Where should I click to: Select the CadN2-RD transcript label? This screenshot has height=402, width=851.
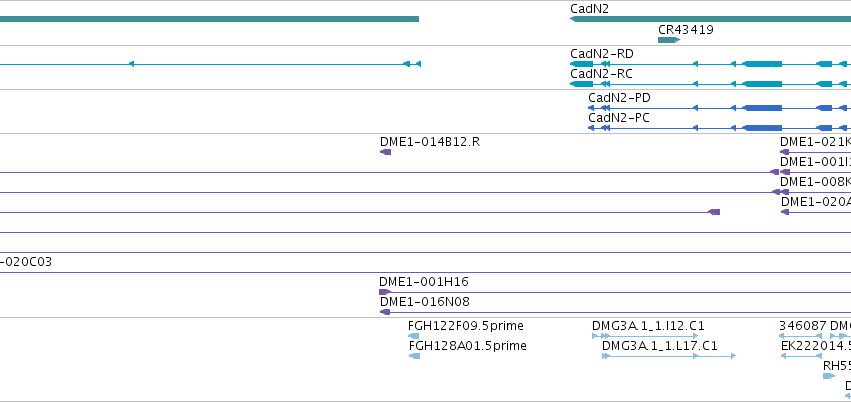tap(601, 54)
